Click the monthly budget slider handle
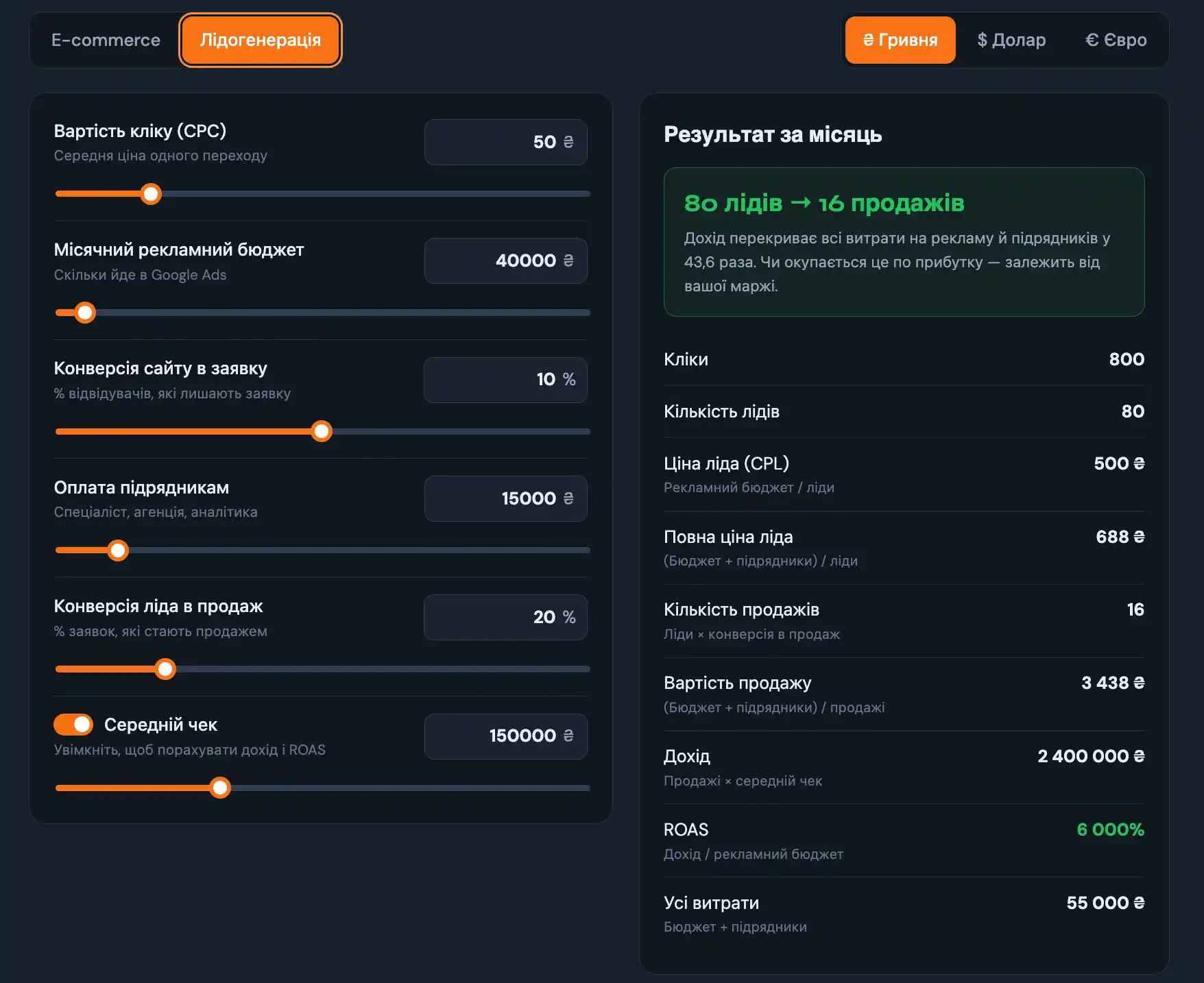Image resolution: width=1204 pixels, height=983 pixels. pyautogui.click(x=85, y=313)
